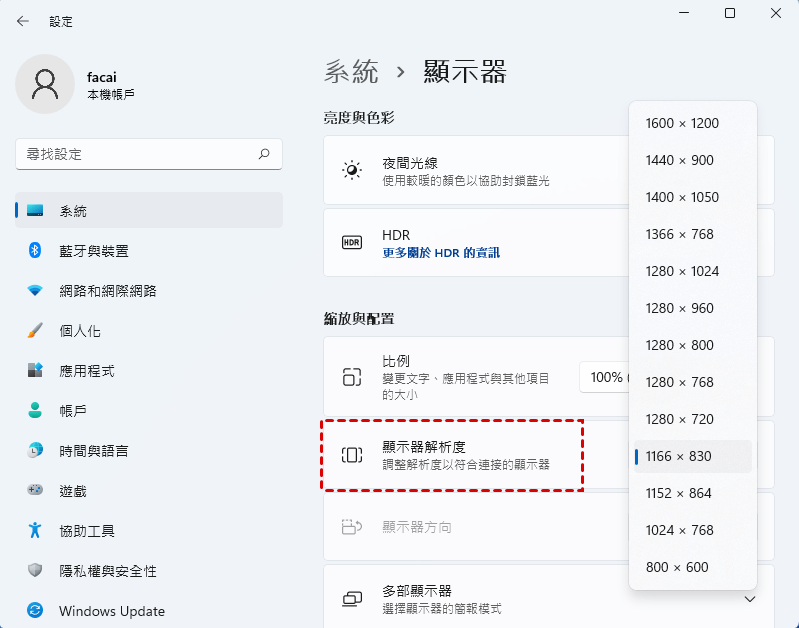This screenshot has width=799, height=628.
Task: Click the Apps (應用程式) sidebar icon
Action: click(x=35, y=371)
